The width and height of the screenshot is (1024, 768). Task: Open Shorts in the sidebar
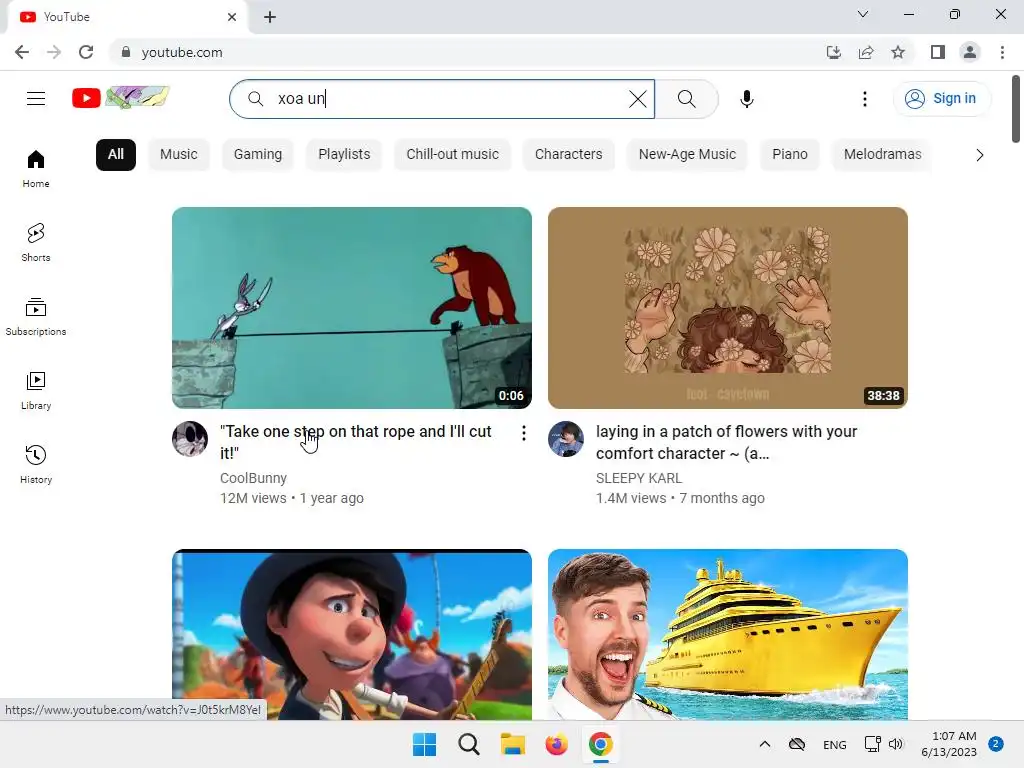click(x=36, y=242)
